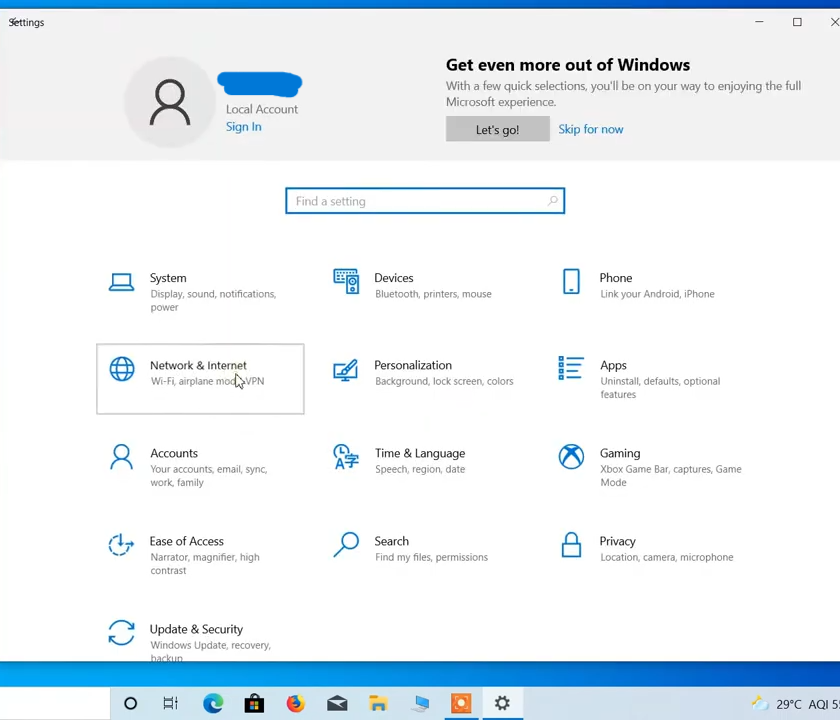Open the Time & Language icon
The height and width of the screenshot is (720, 840).
pos(346,457)
